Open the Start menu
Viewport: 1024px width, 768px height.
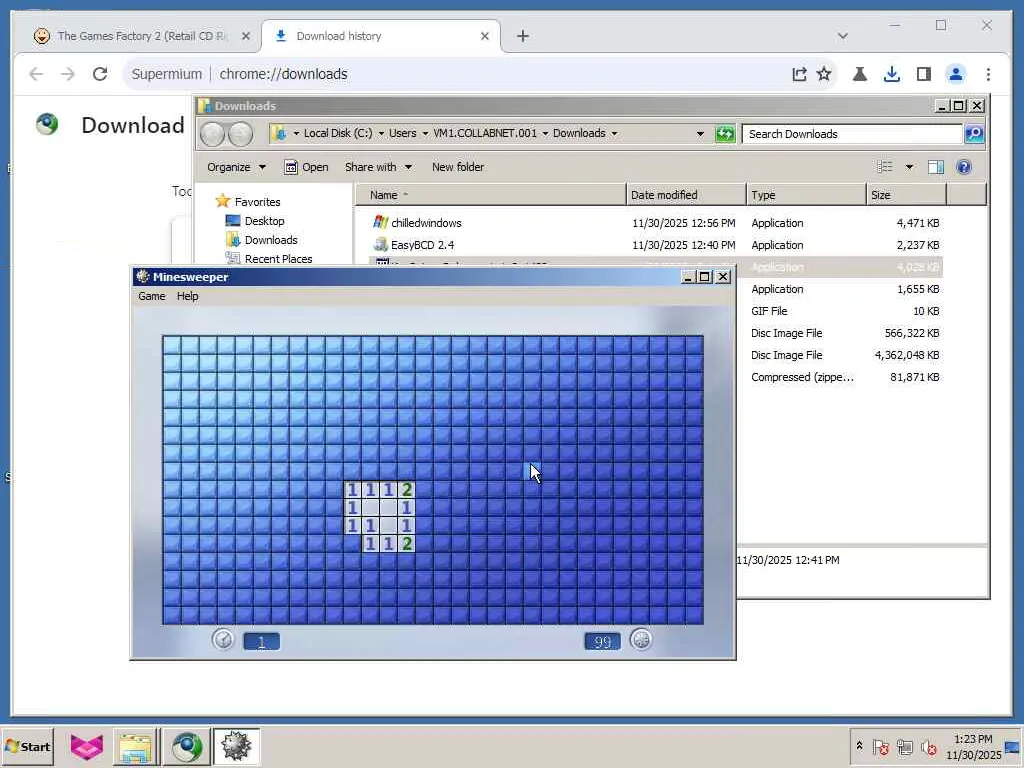point(27,746)
